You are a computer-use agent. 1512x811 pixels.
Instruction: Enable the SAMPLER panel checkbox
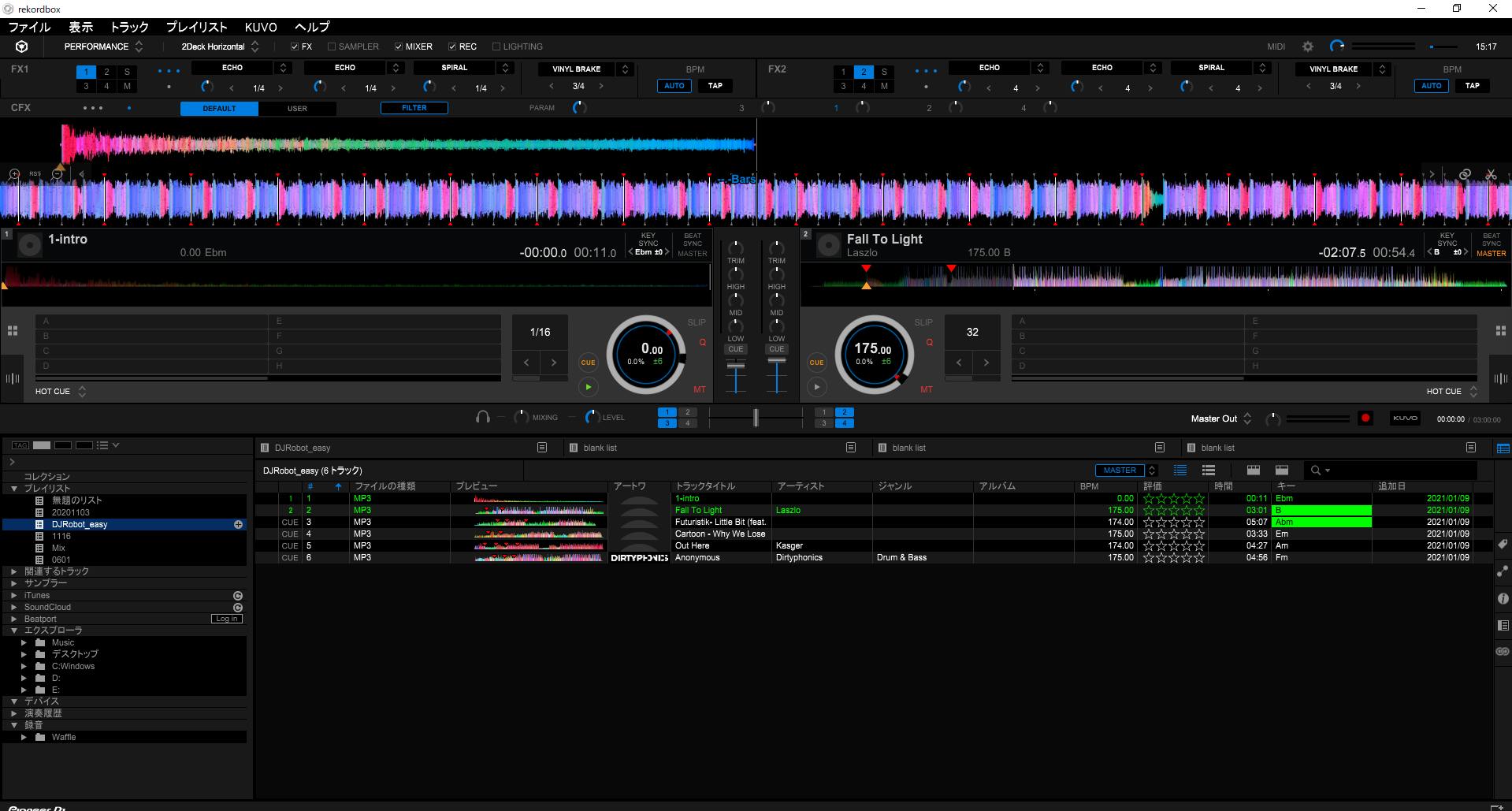[332, 47]
